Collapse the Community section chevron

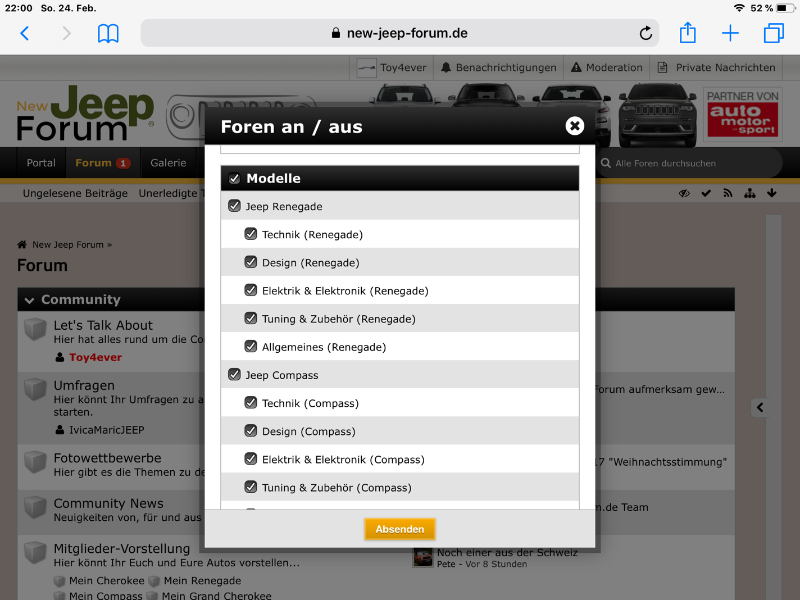click(30, 300)
